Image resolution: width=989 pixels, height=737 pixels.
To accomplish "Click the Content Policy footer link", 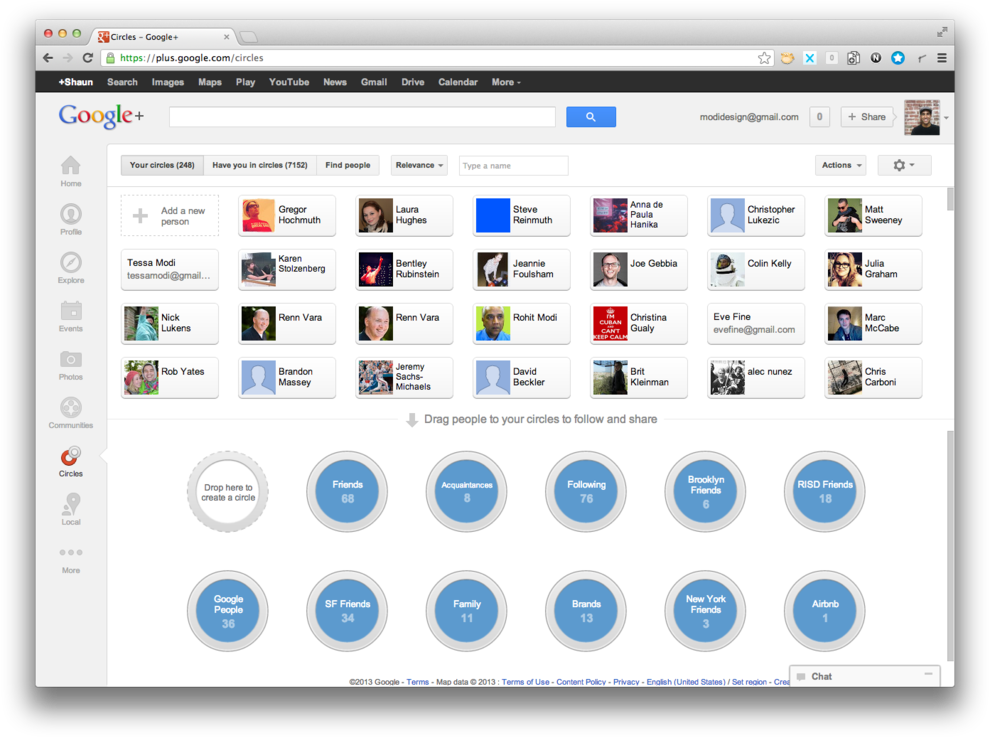I will (x=581, y=681).
